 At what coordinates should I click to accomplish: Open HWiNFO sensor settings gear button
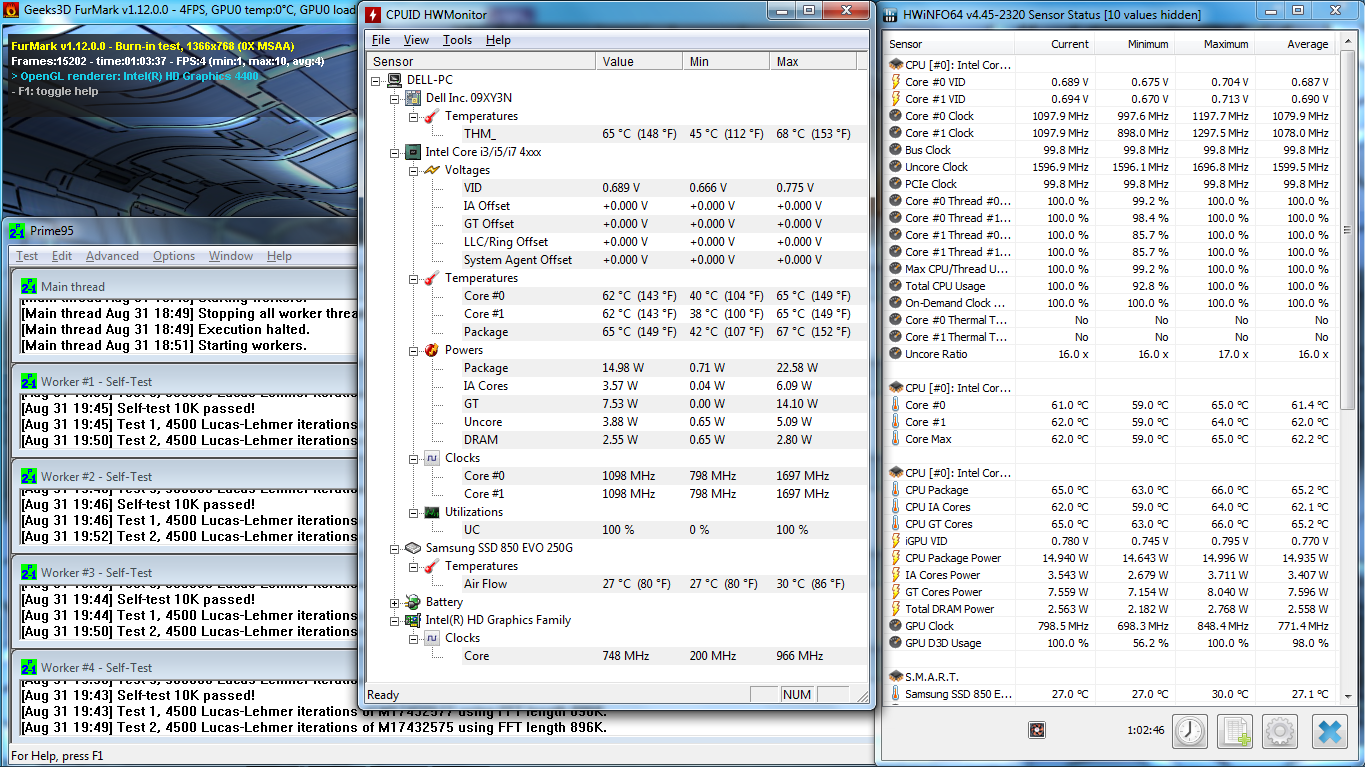(1280, 732)
